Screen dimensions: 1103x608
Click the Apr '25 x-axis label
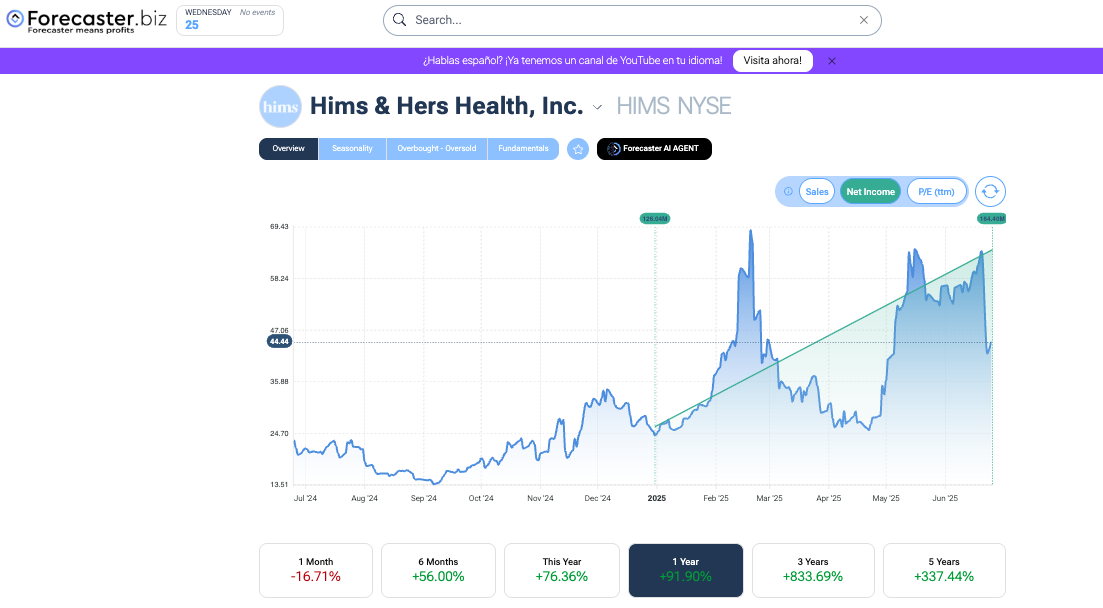click(x=829, y=498)
